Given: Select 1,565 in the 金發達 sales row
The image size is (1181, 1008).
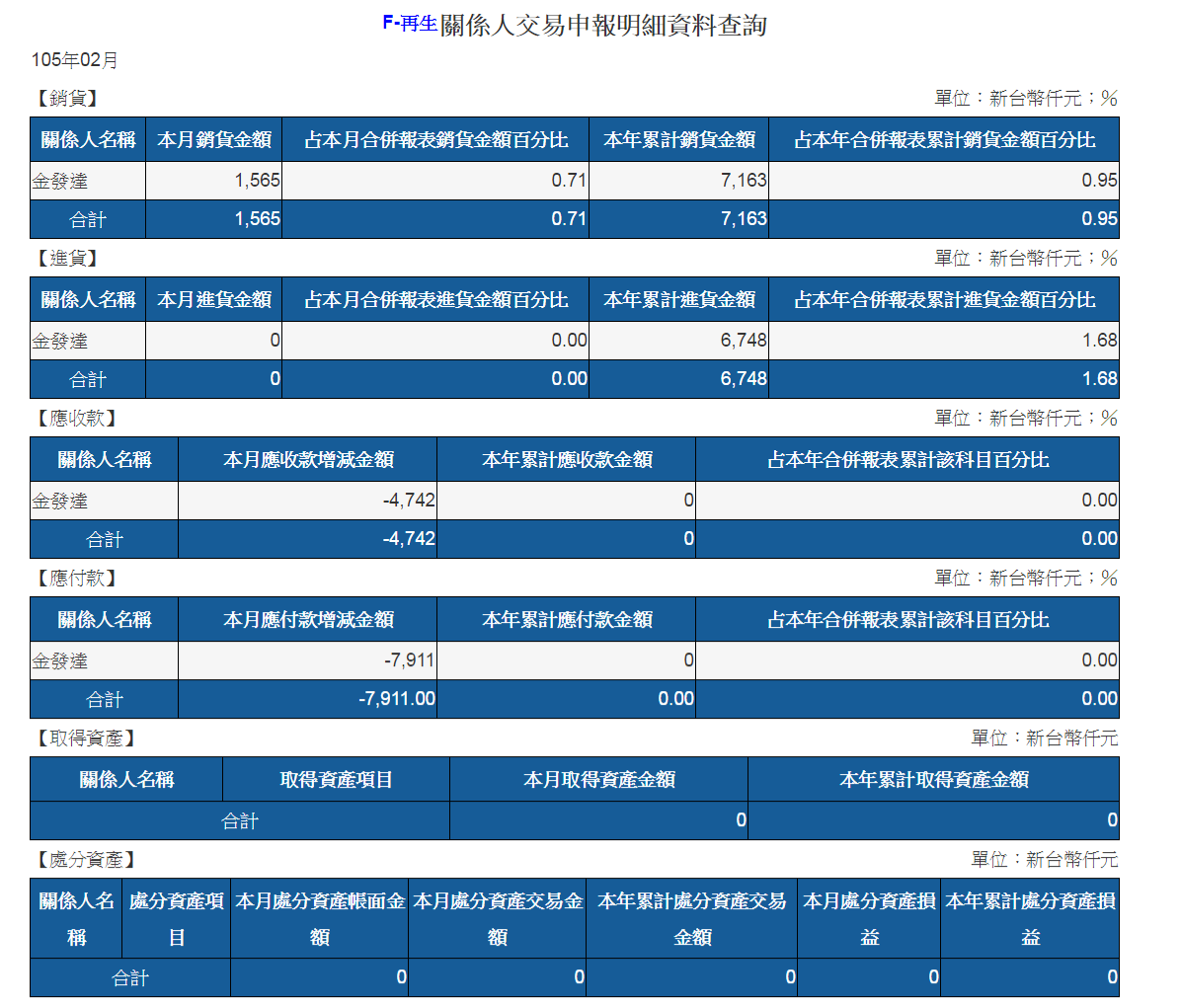Looking at the screenshot, I should 257,181.
